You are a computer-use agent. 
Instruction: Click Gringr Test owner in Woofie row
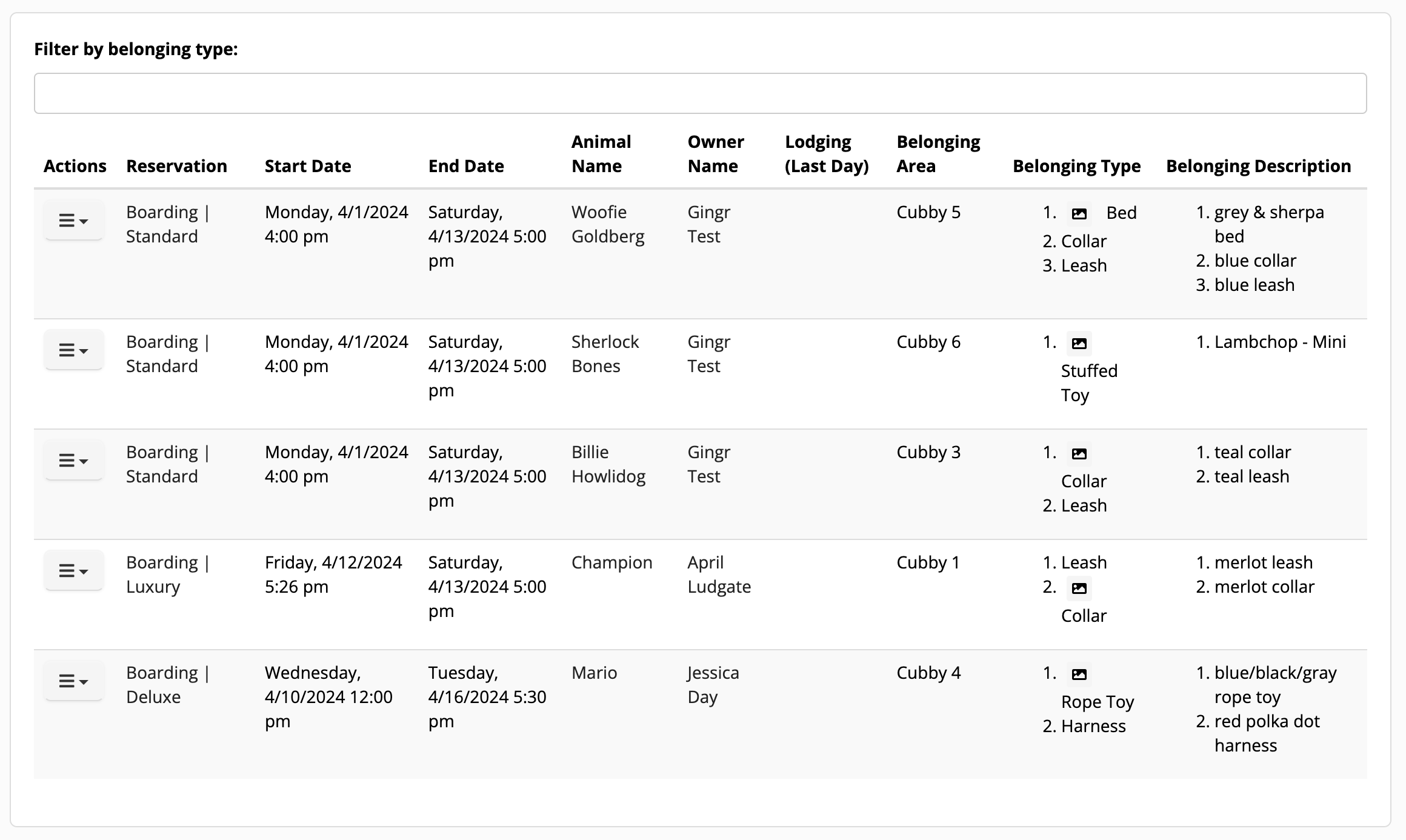tap(709, 224)
